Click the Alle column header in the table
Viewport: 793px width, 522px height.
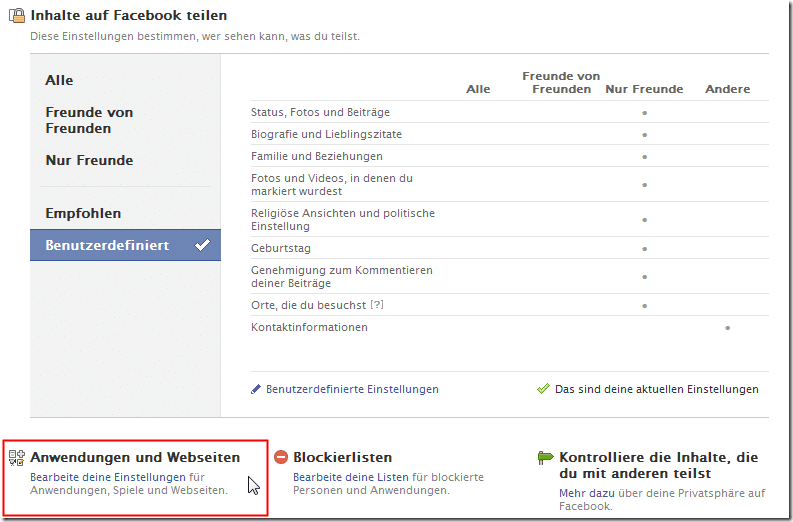point(478,90)
